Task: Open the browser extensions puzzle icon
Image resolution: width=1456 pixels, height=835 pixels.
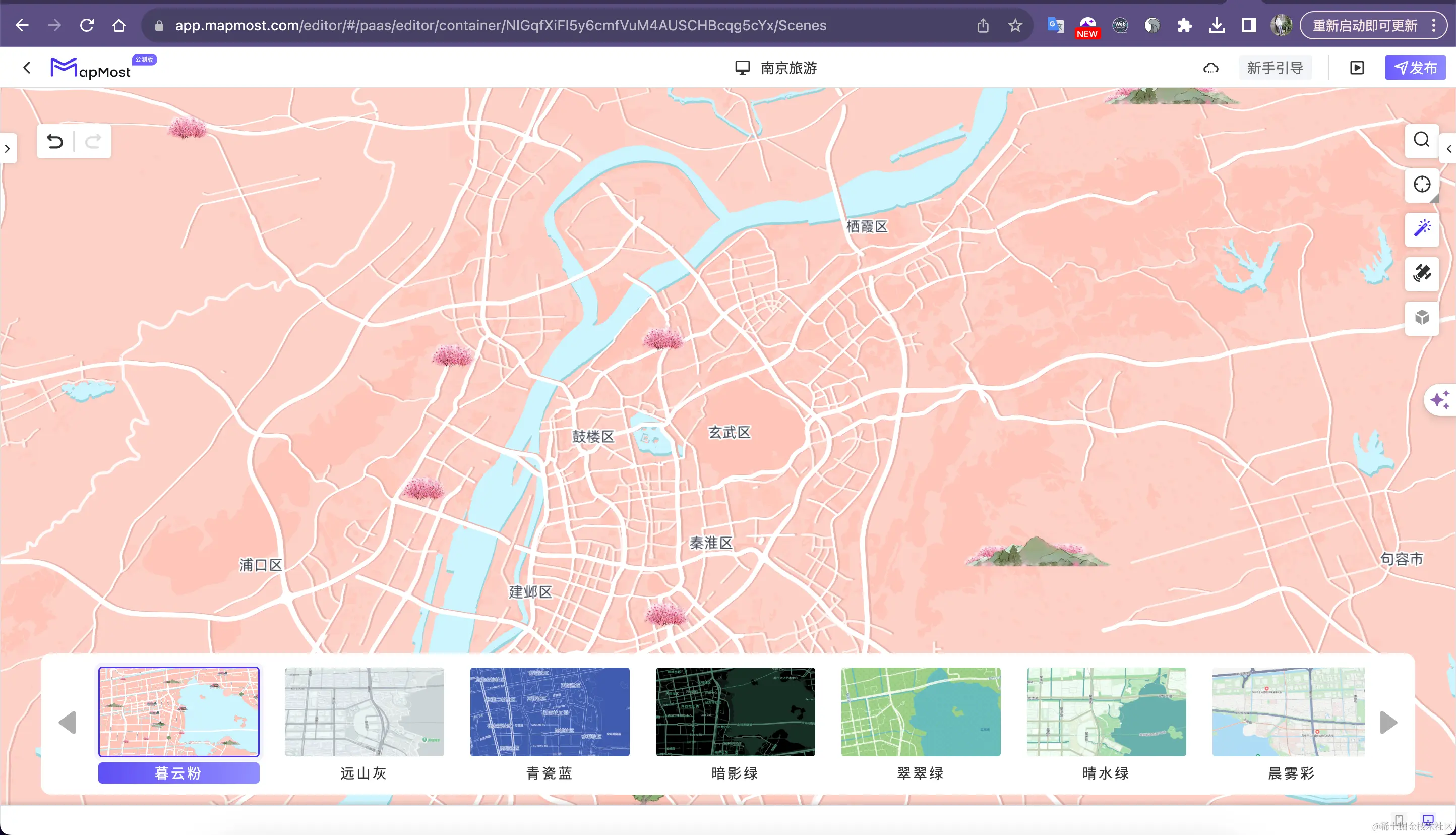Action: tap(1184, 25)
